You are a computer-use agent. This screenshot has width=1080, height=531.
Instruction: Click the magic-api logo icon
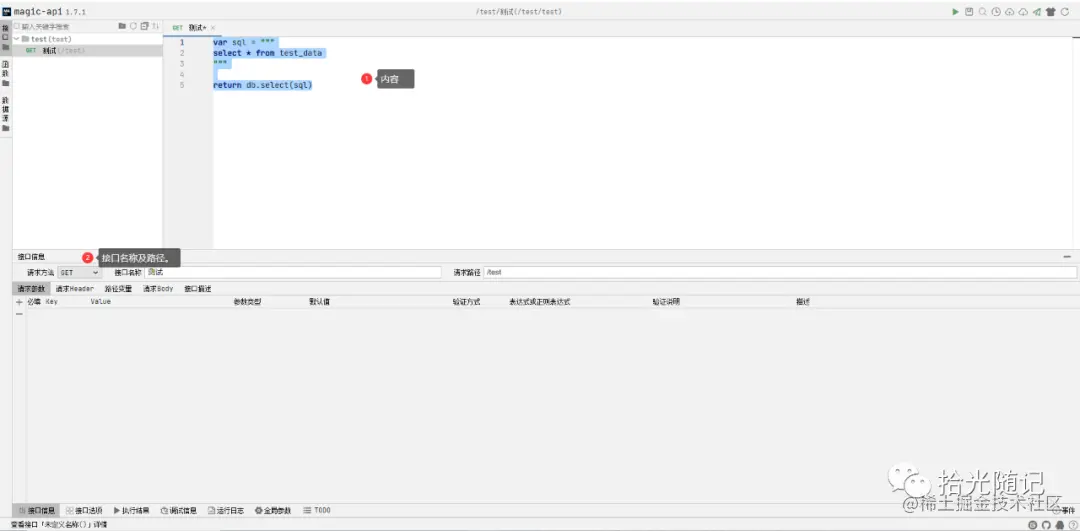tap(7, 12)
